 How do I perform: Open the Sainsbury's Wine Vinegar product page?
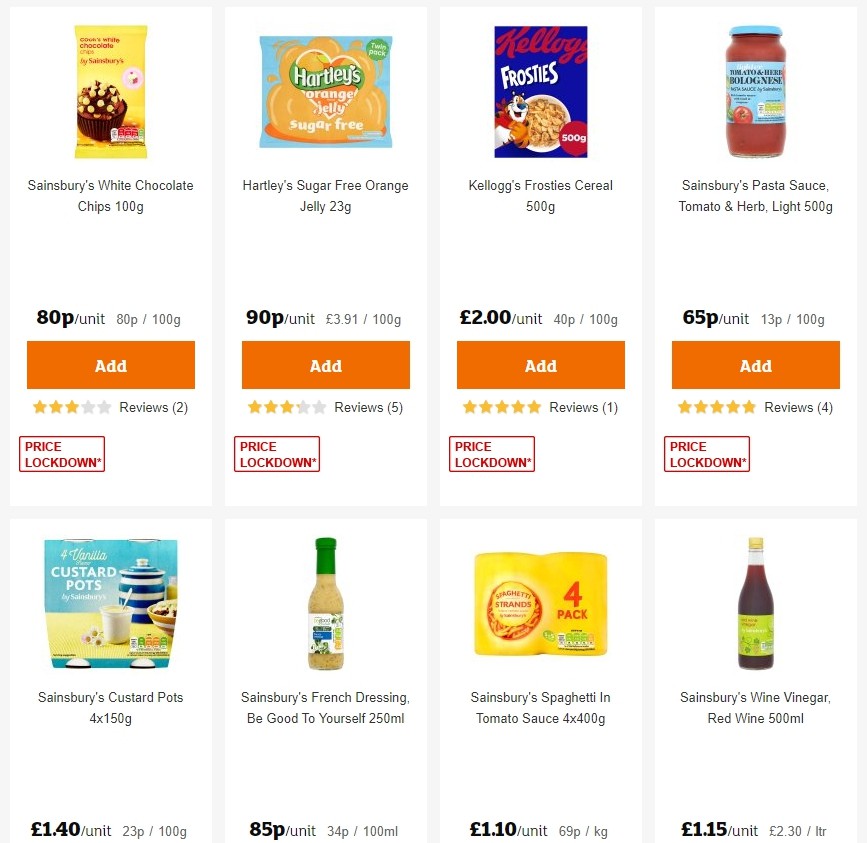pos(755,707)
